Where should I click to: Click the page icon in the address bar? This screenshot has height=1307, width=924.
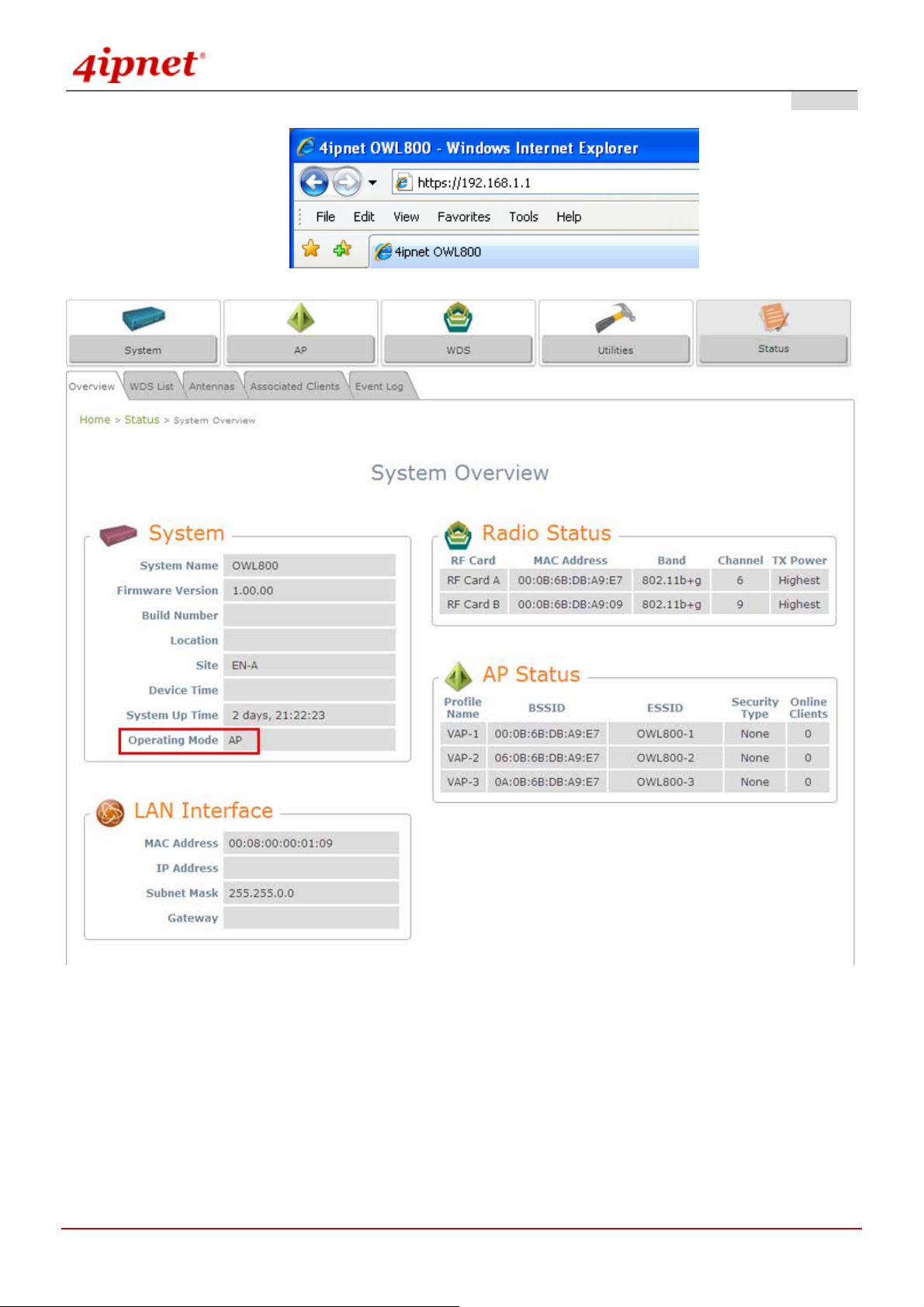[403, 182]
